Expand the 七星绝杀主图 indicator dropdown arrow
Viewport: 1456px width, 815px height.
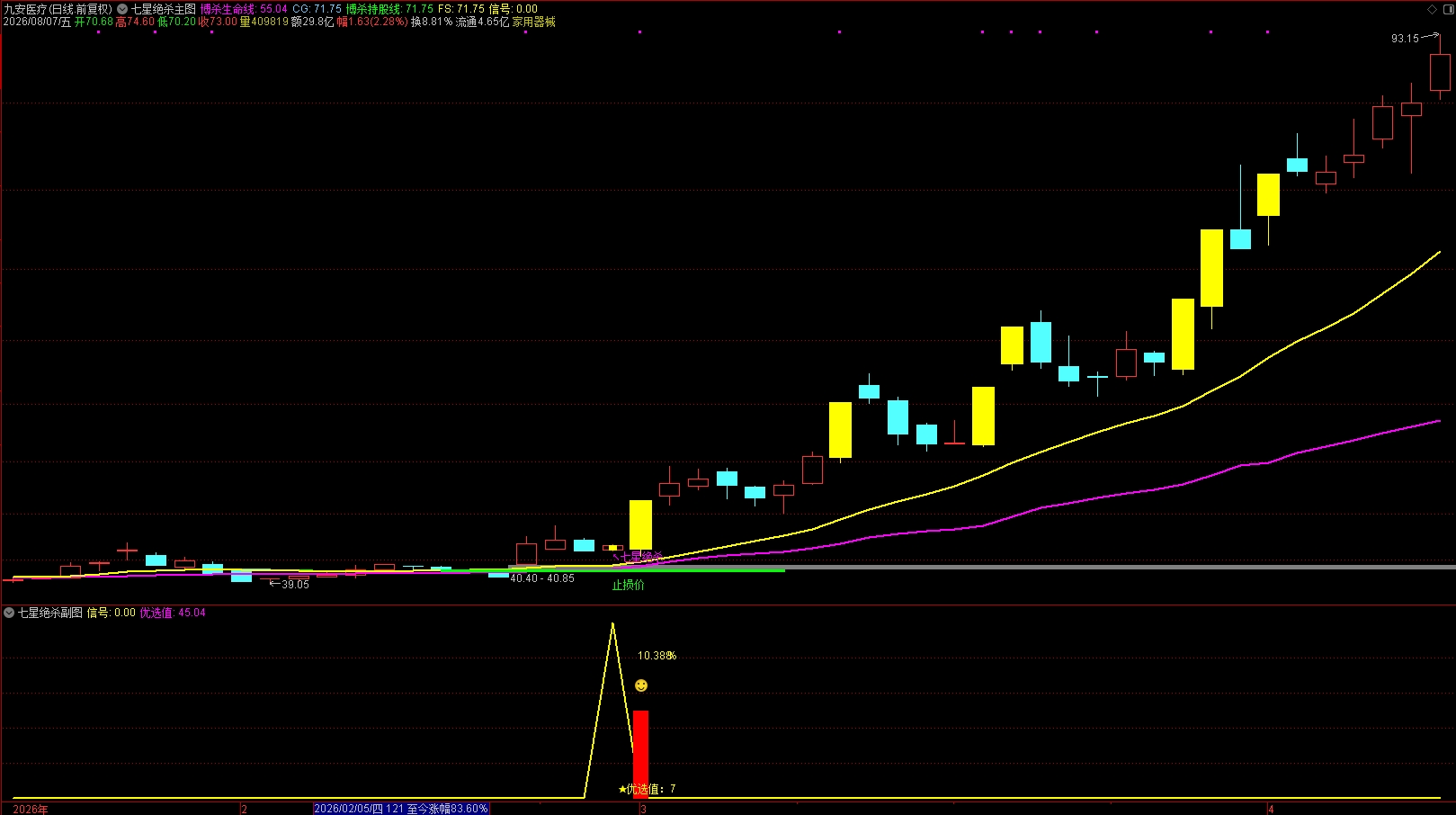coord(122,9)
